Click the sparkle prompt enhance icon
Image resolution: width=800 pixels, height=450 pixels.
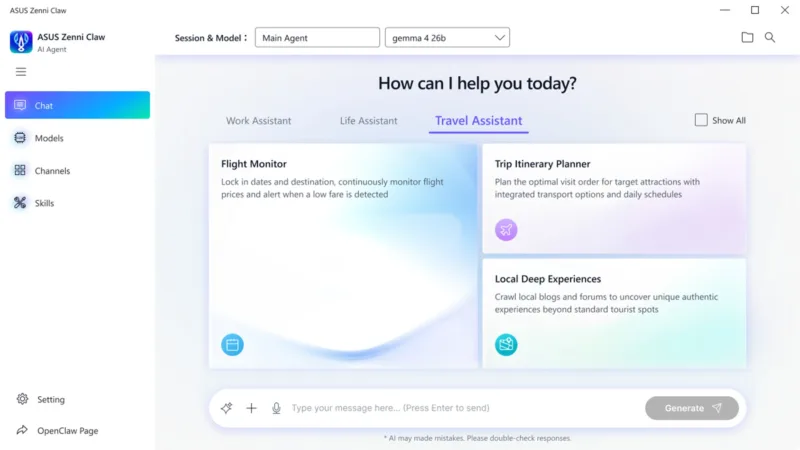[227, 408]
